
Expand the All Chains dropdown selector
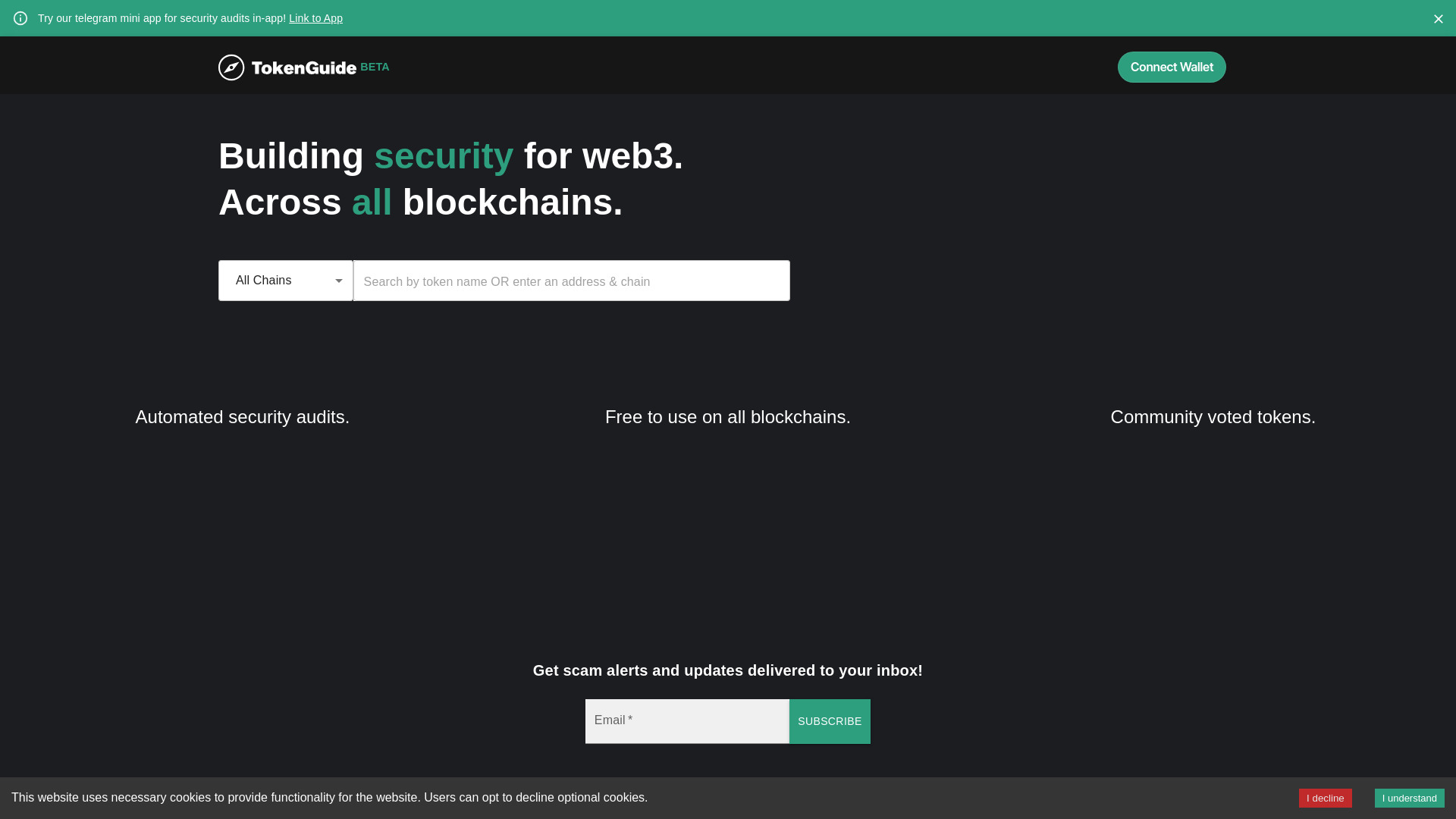coord(285,280)
